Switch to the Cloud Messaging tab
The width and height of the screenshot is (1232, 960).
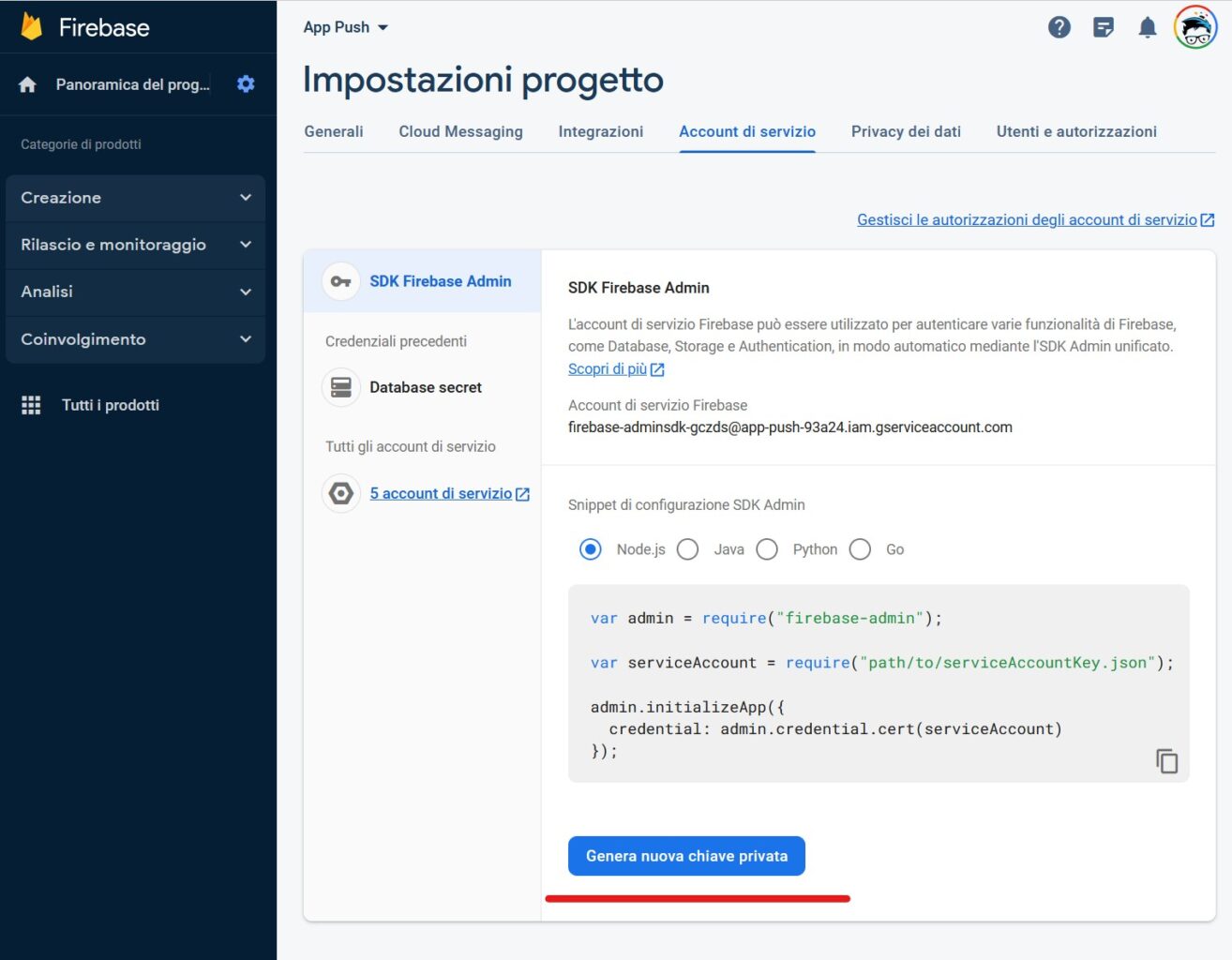tap(460, 131)
